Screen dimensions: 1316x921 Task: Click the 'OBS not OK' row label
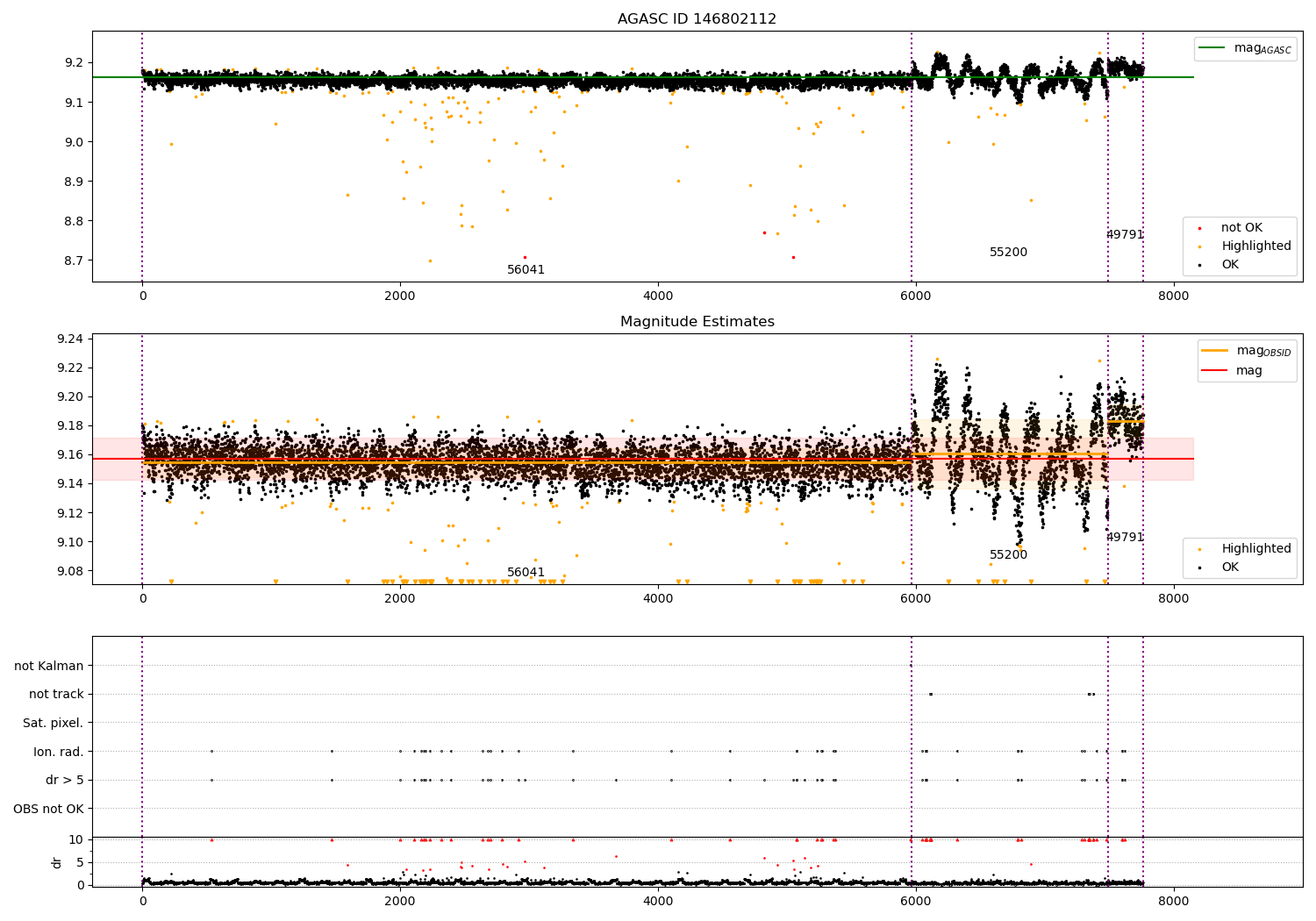point(49,809)
